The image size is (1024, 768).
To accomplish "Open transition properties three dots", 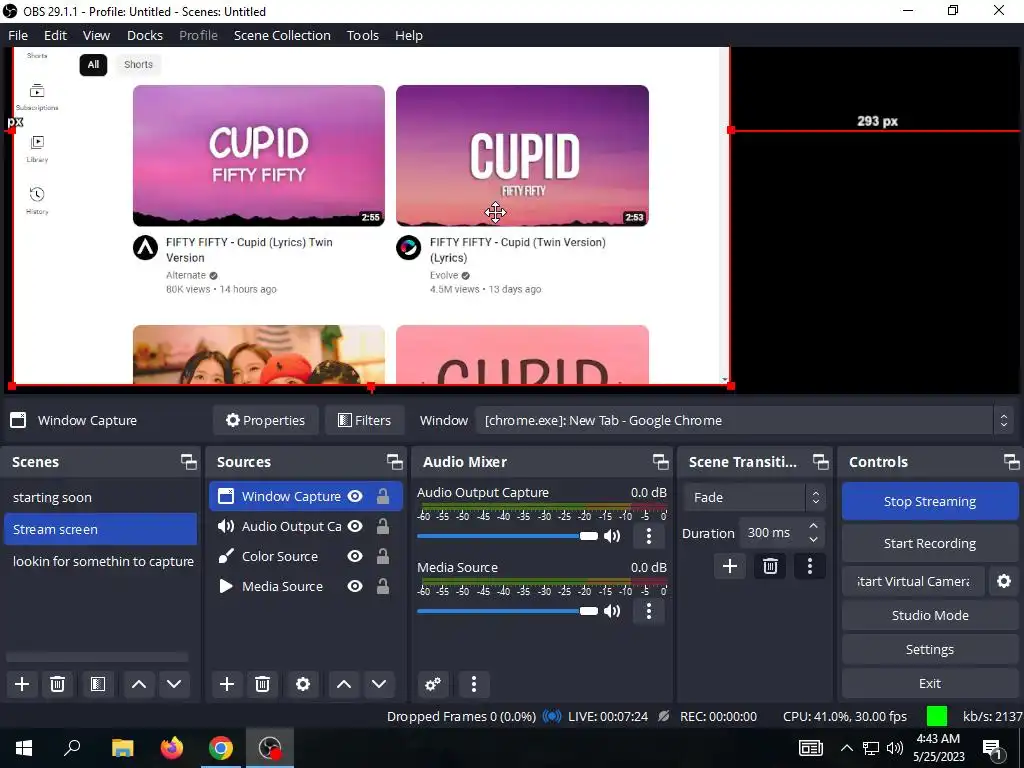I will pos(810,566).
